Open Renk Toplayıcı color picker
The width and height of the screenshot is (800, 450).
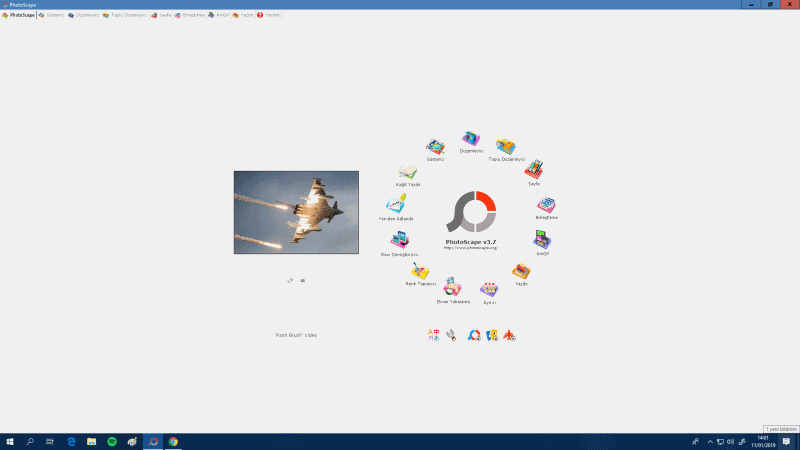pos(420,271)
